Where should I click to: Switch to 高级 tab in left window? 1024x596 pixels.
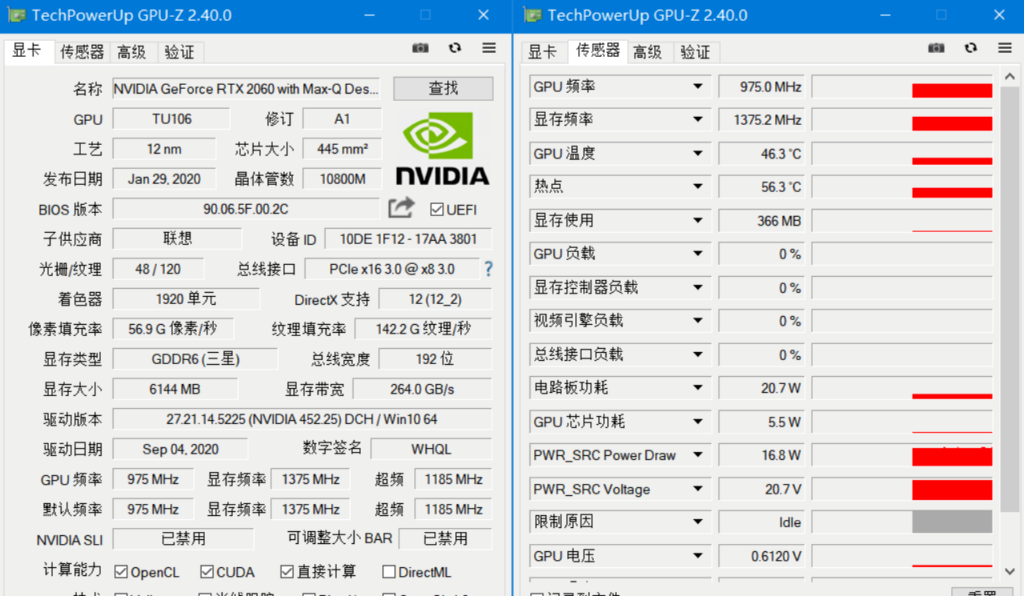[131, 52]
